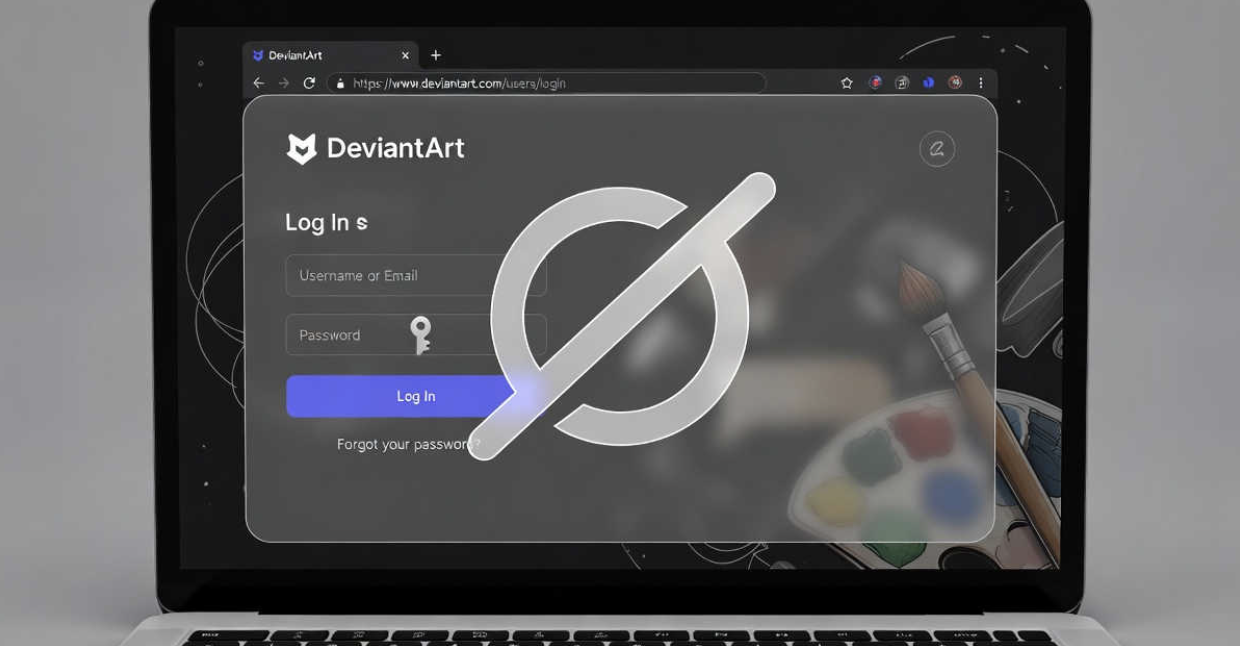Open a new tab with the plus button
Viewport: 1240px width, 646px height.
[434, 55]
